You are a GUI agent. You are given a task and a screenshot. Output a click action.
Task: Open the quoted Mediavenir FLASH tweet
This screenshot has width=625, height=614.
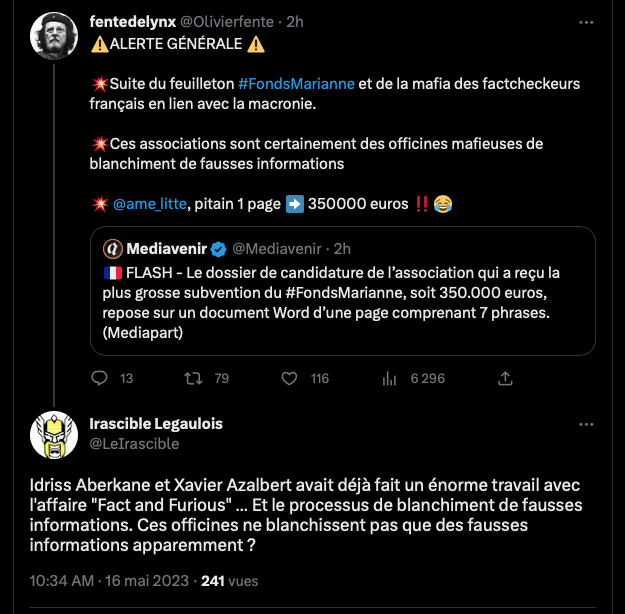point(341,300)
